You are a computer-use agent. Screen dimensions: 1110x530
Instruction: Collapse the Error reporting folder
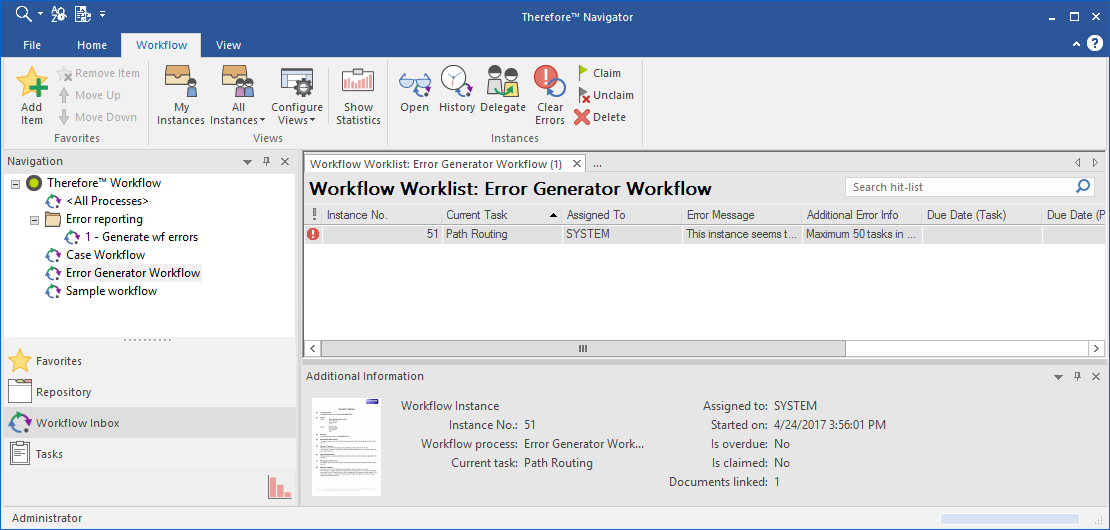[x=34, y=219]
